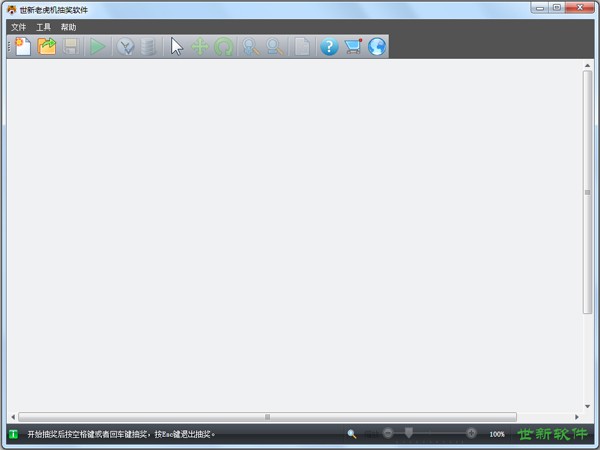Click the zoom in plus button

(x=471, y=433)
